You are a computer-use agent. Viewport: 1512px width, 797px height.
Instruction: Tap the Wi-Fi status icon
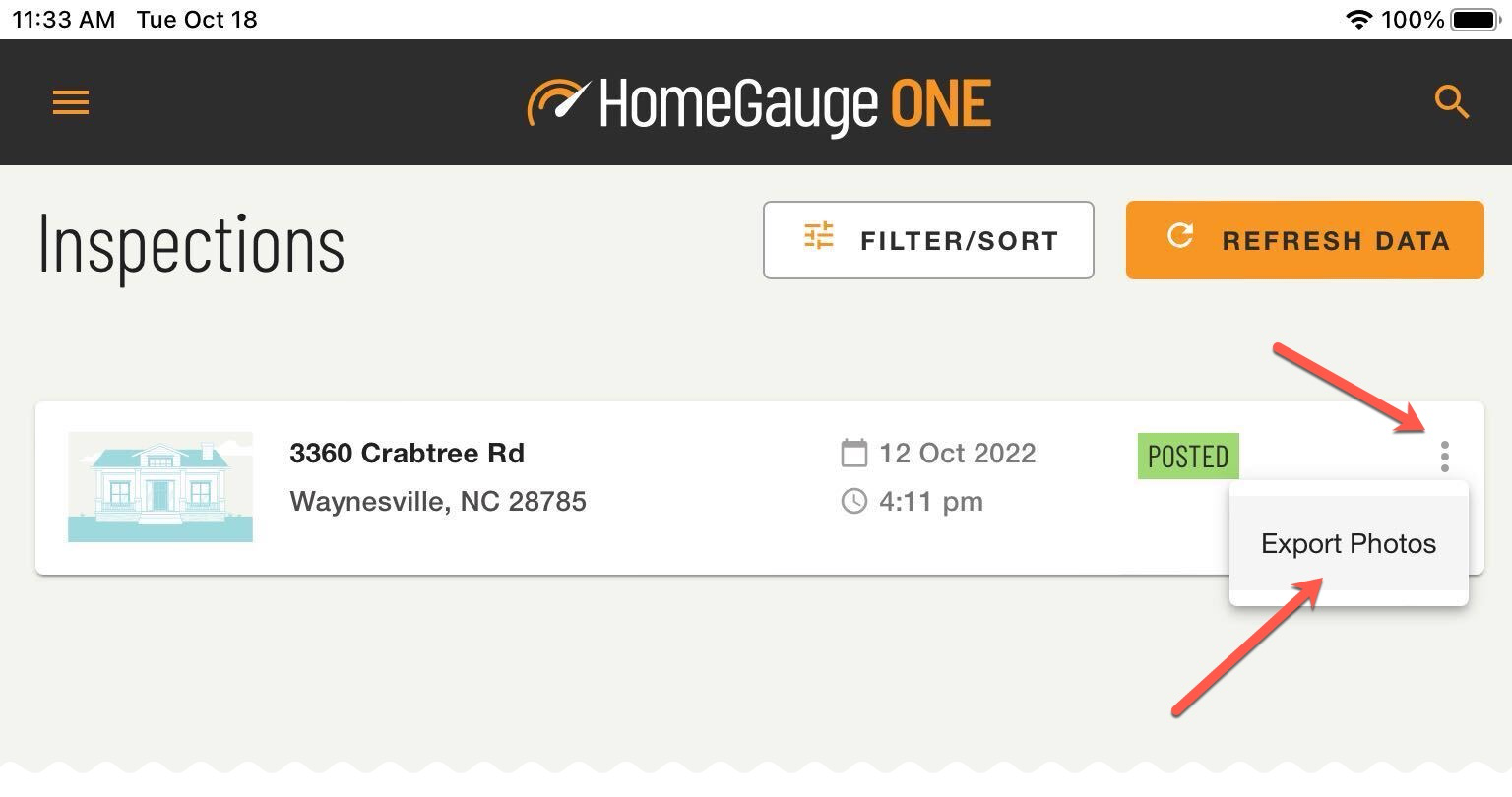1358,20
